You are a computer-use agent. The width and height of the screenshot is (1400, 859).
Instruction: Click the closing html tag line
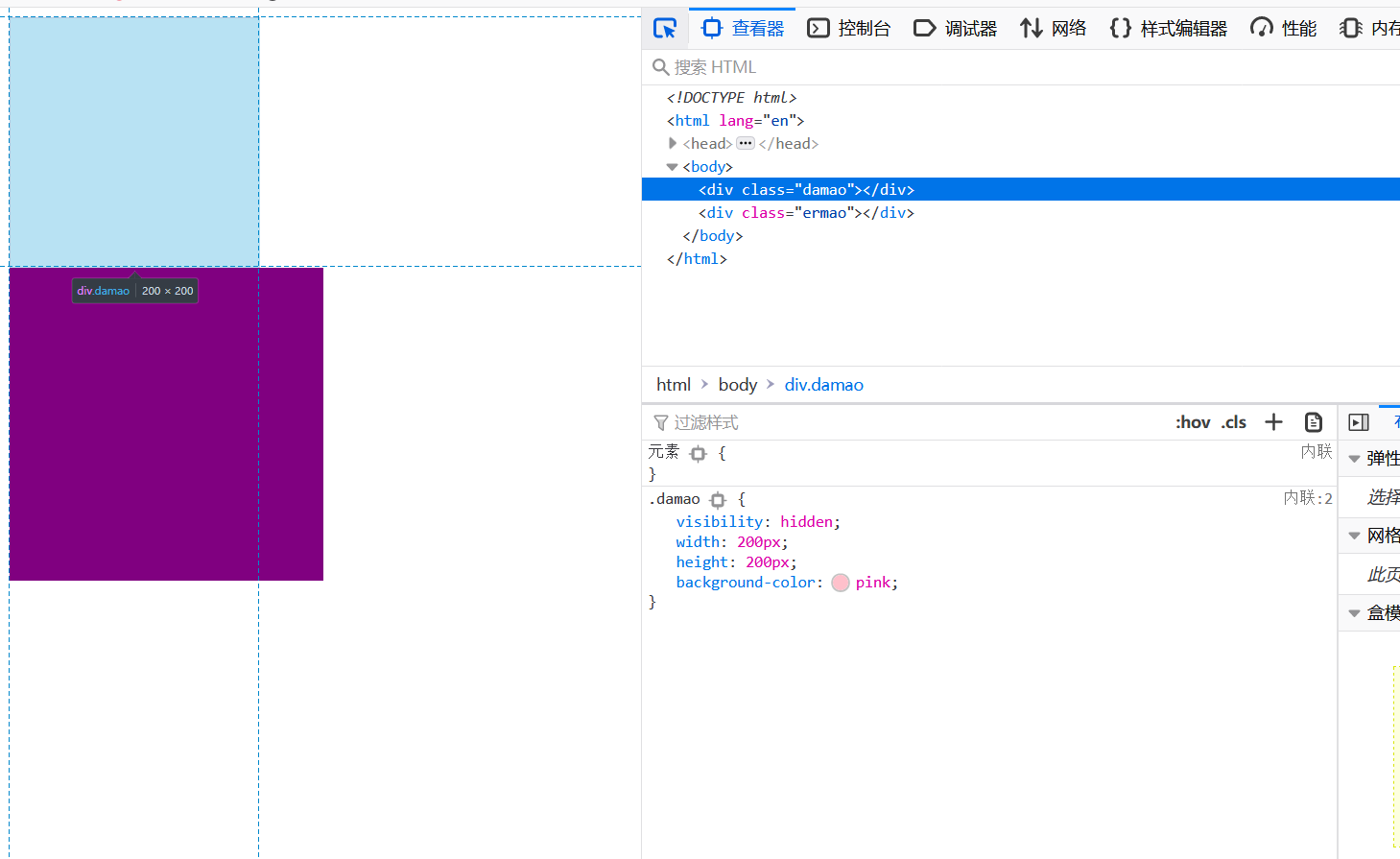(697, 259)
